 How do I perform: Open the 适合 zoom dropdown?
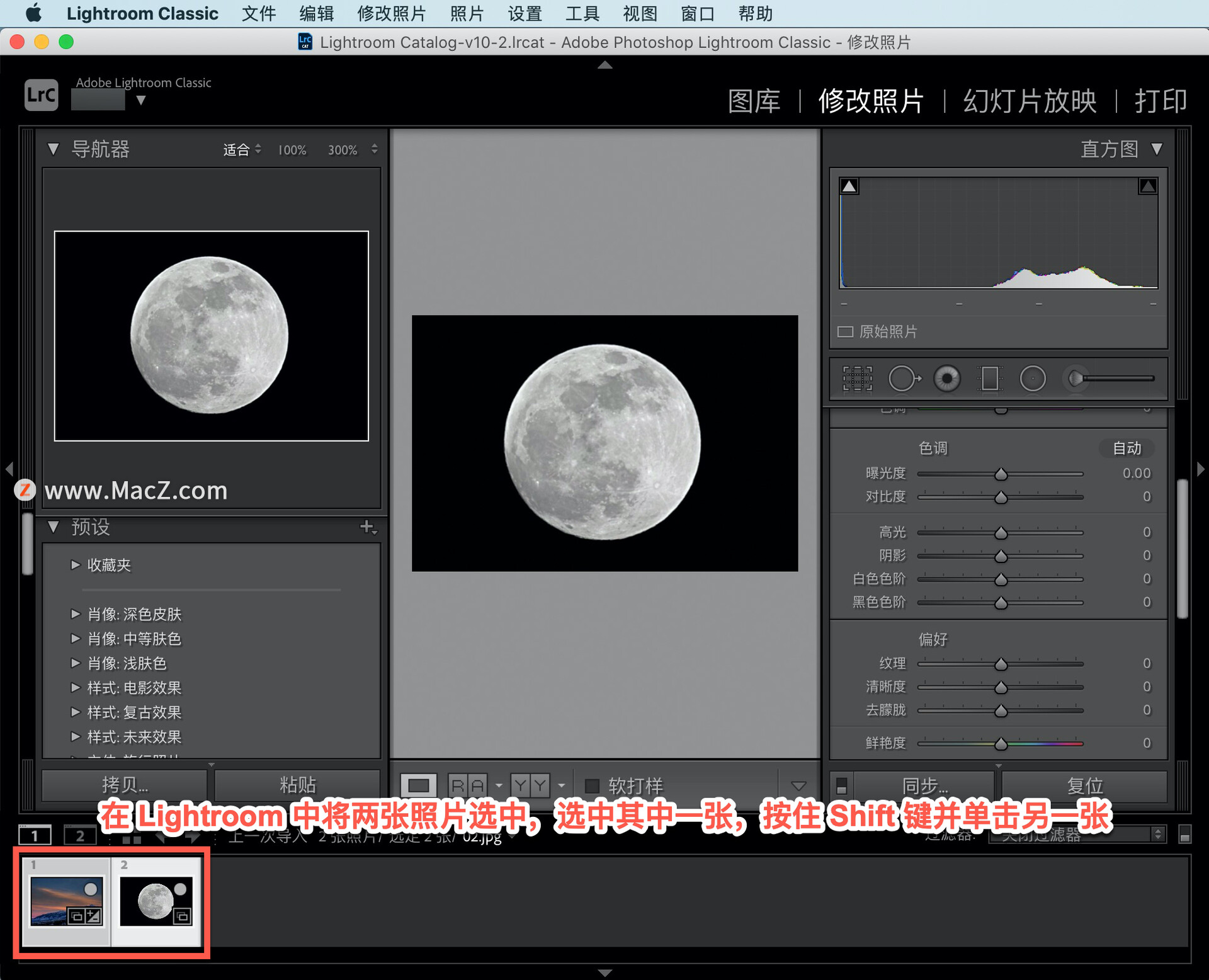(x=242, y=150)
